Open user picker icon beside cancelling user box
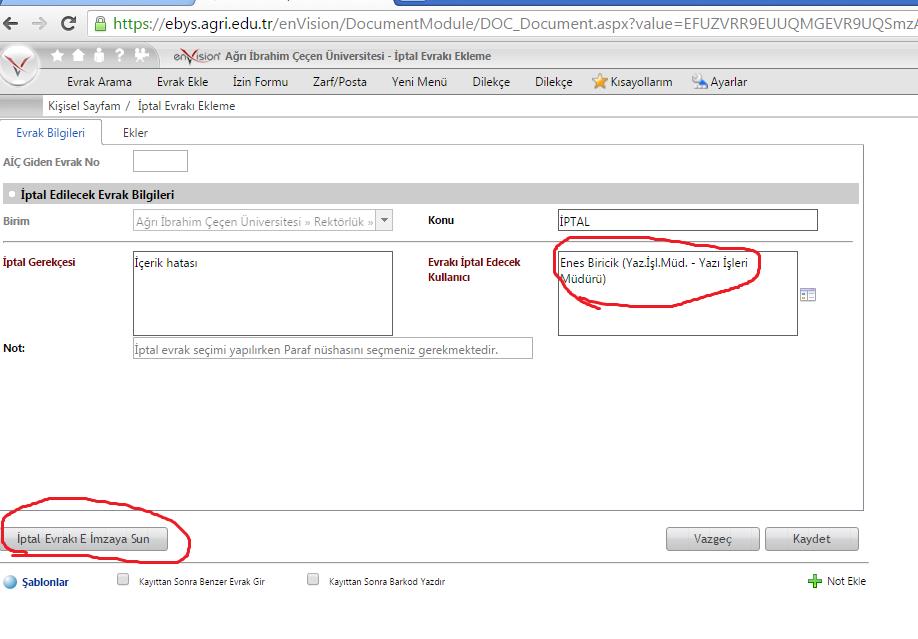The height and width of the screenshot is (639, 918). (808, 294)
